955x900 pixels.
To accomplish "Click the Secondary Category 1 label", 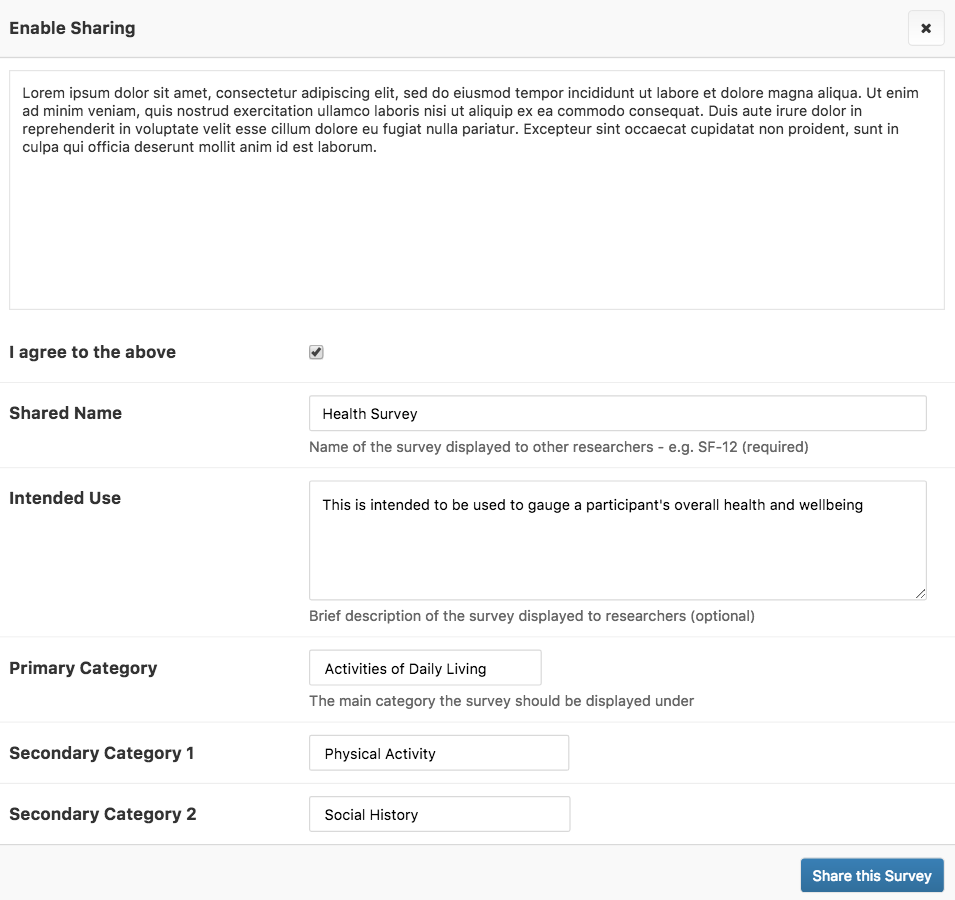I will click(102, 753).
